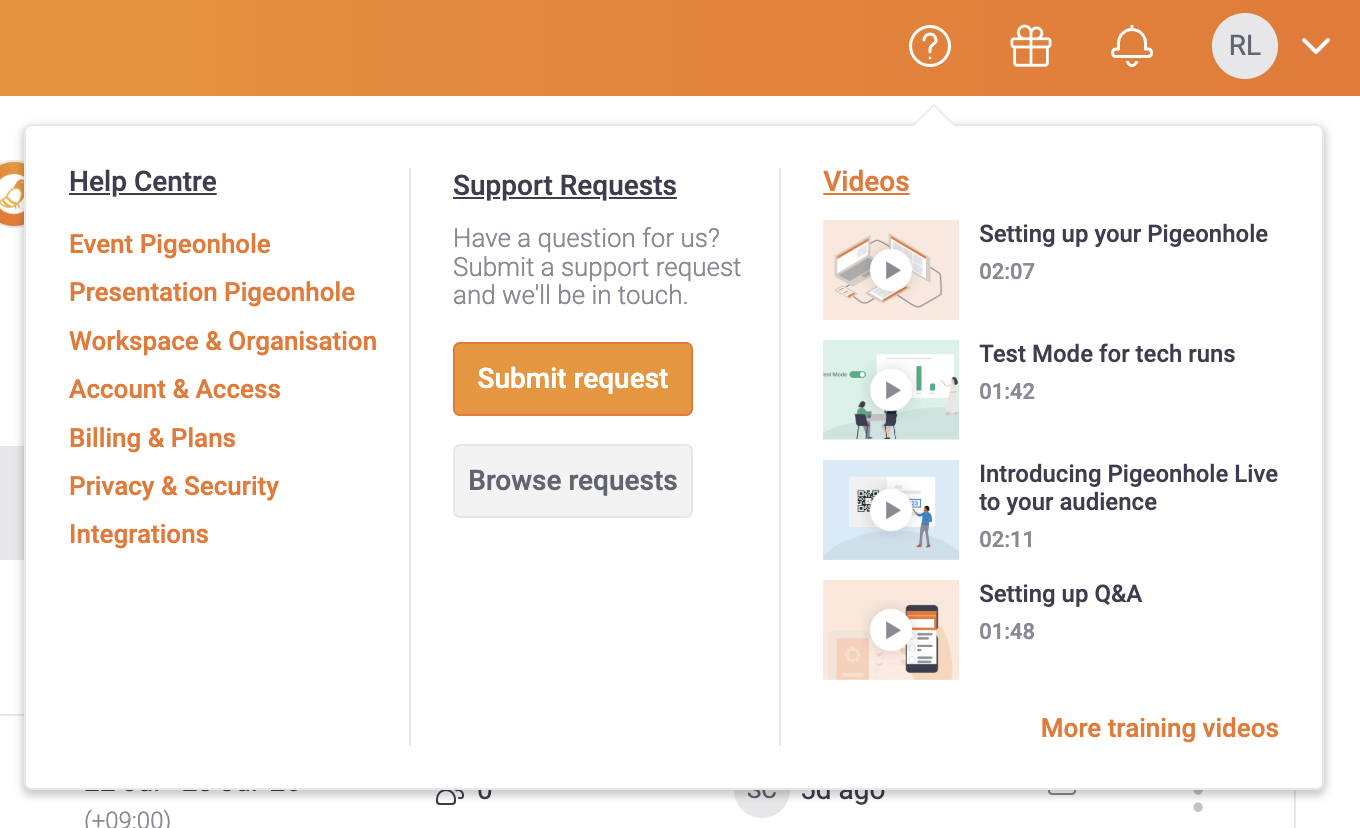Viewport: 1360px width, 828px height.
Task: Play the Test Mode for tech runs thumbnail
Action: tap(891, 390)
